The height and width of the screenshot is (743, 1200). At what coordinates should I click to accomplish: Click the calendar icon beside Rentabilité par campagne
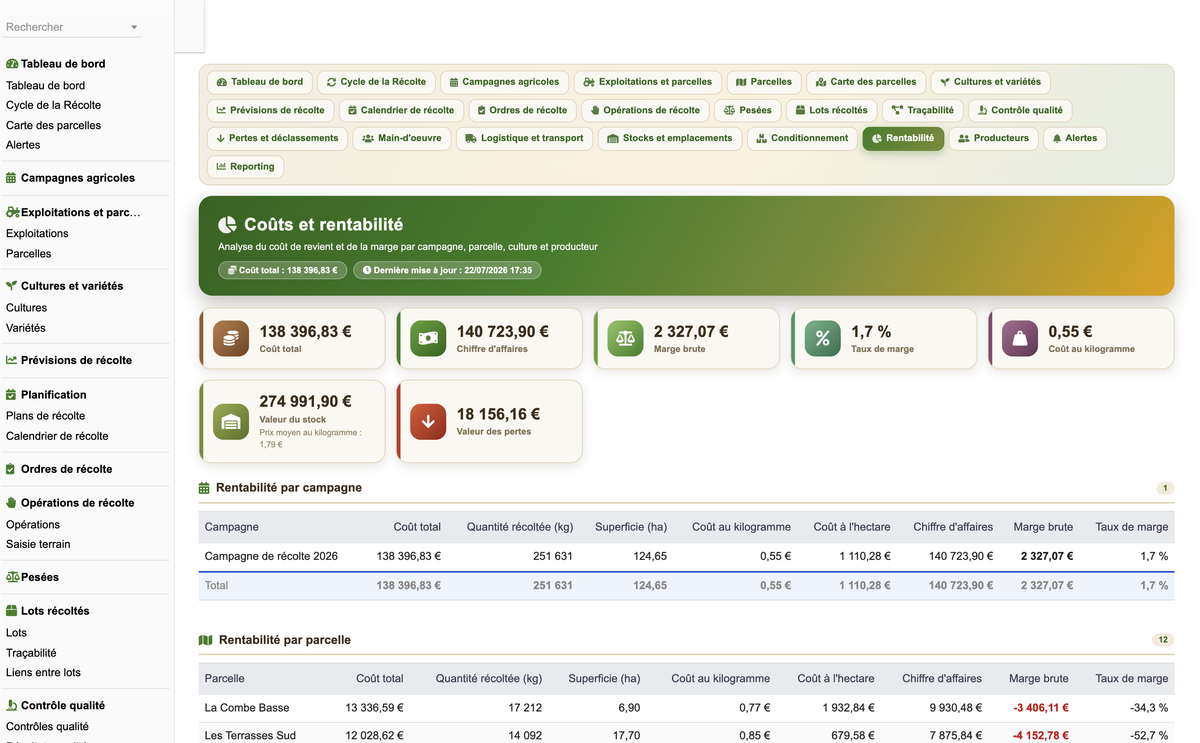[204, 488]
